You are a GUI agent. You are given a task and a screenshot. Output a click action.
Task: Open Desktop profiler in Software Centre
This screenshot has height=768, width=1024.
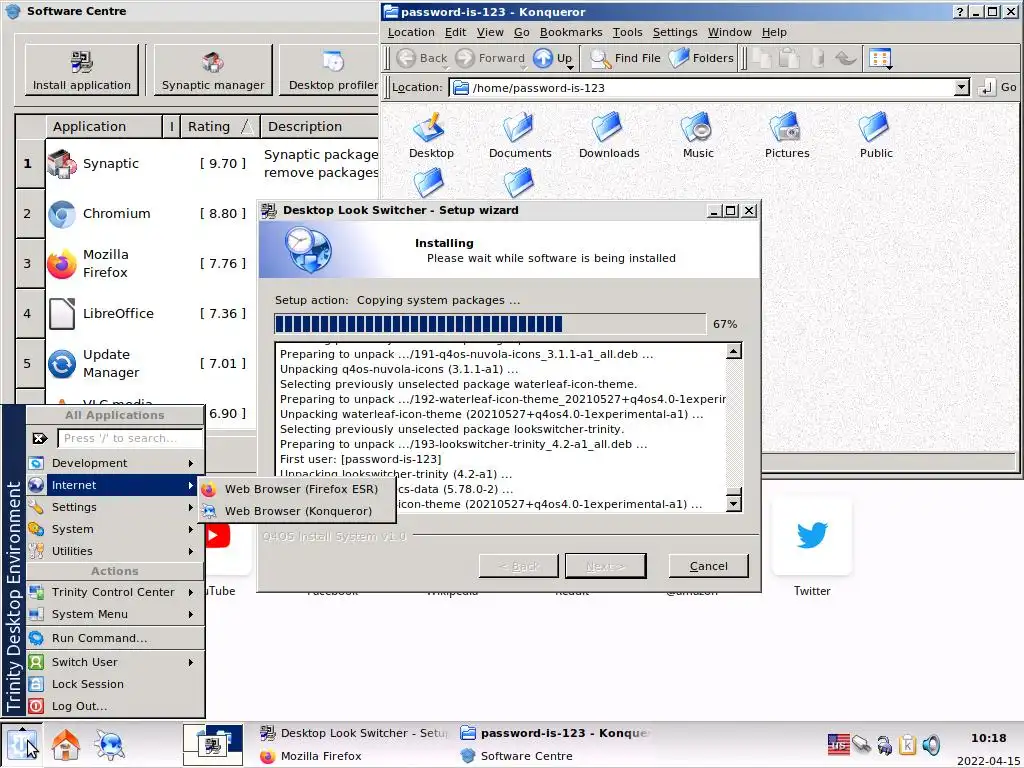(330, 70)
